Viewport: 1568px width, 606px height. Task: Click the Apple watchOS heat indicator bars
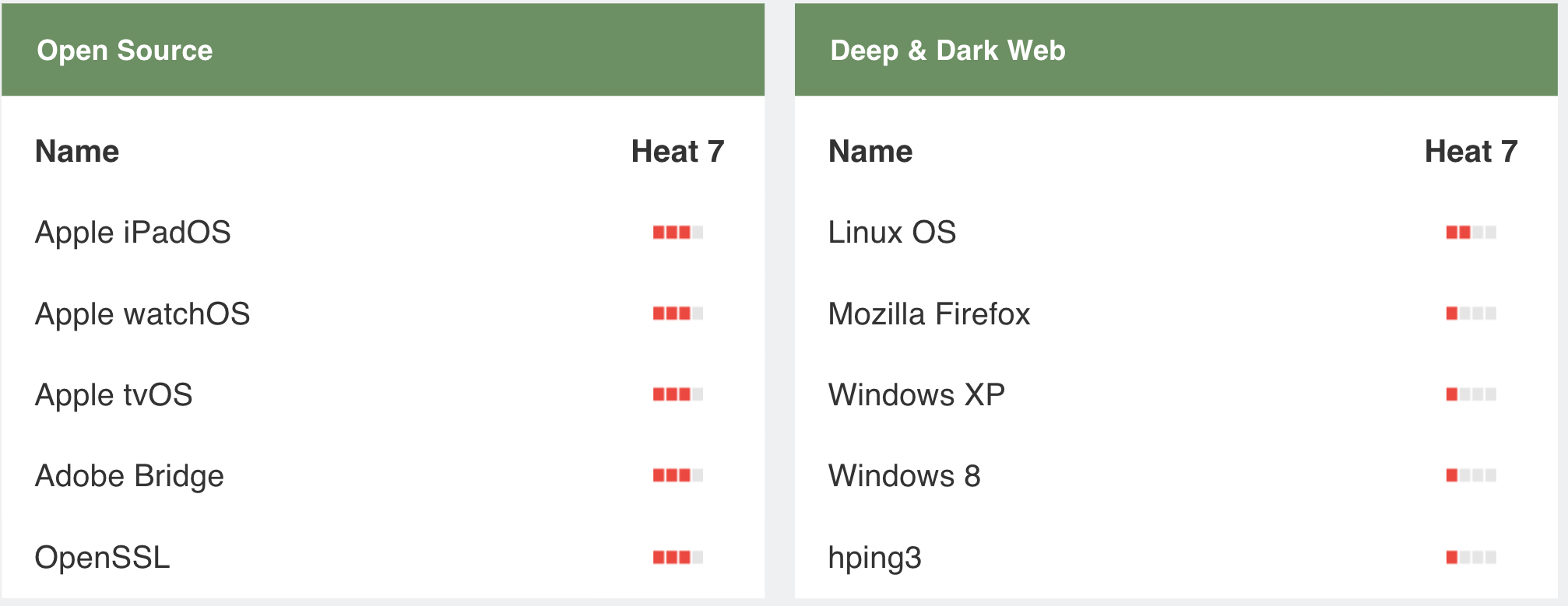(x=677, y=314)
